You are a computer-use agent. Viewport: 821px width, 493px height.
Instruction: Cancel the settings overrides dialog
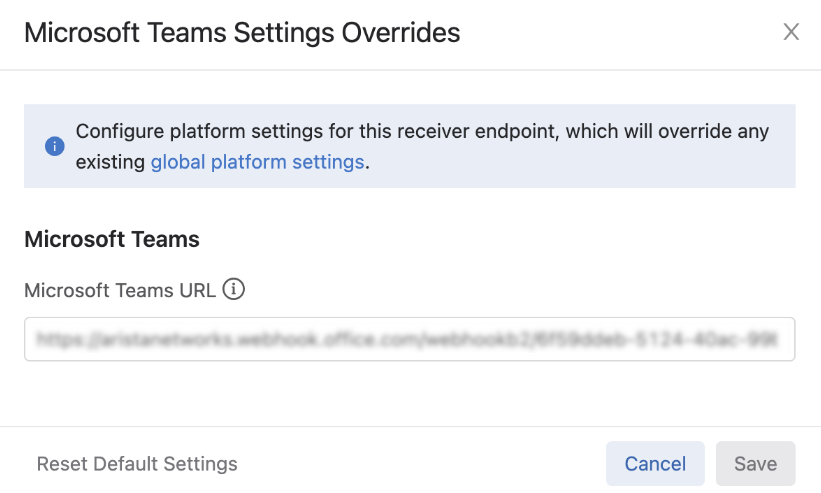(655, 464)
